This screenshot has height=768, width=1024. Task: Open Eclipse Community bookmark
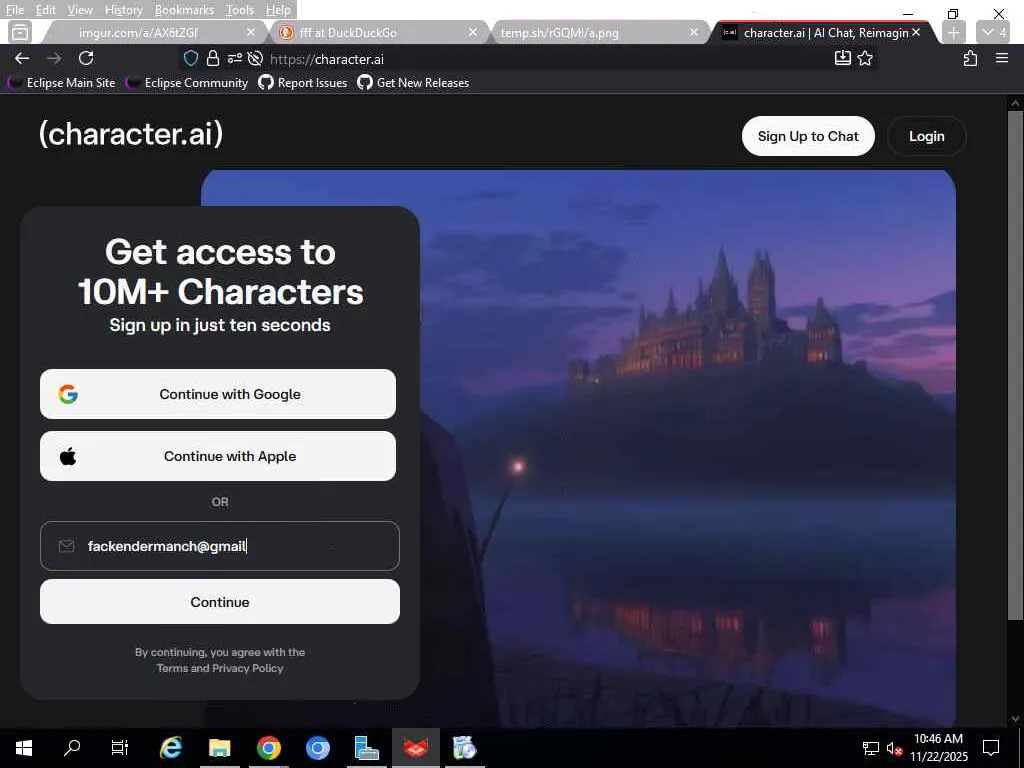point(187,83)
